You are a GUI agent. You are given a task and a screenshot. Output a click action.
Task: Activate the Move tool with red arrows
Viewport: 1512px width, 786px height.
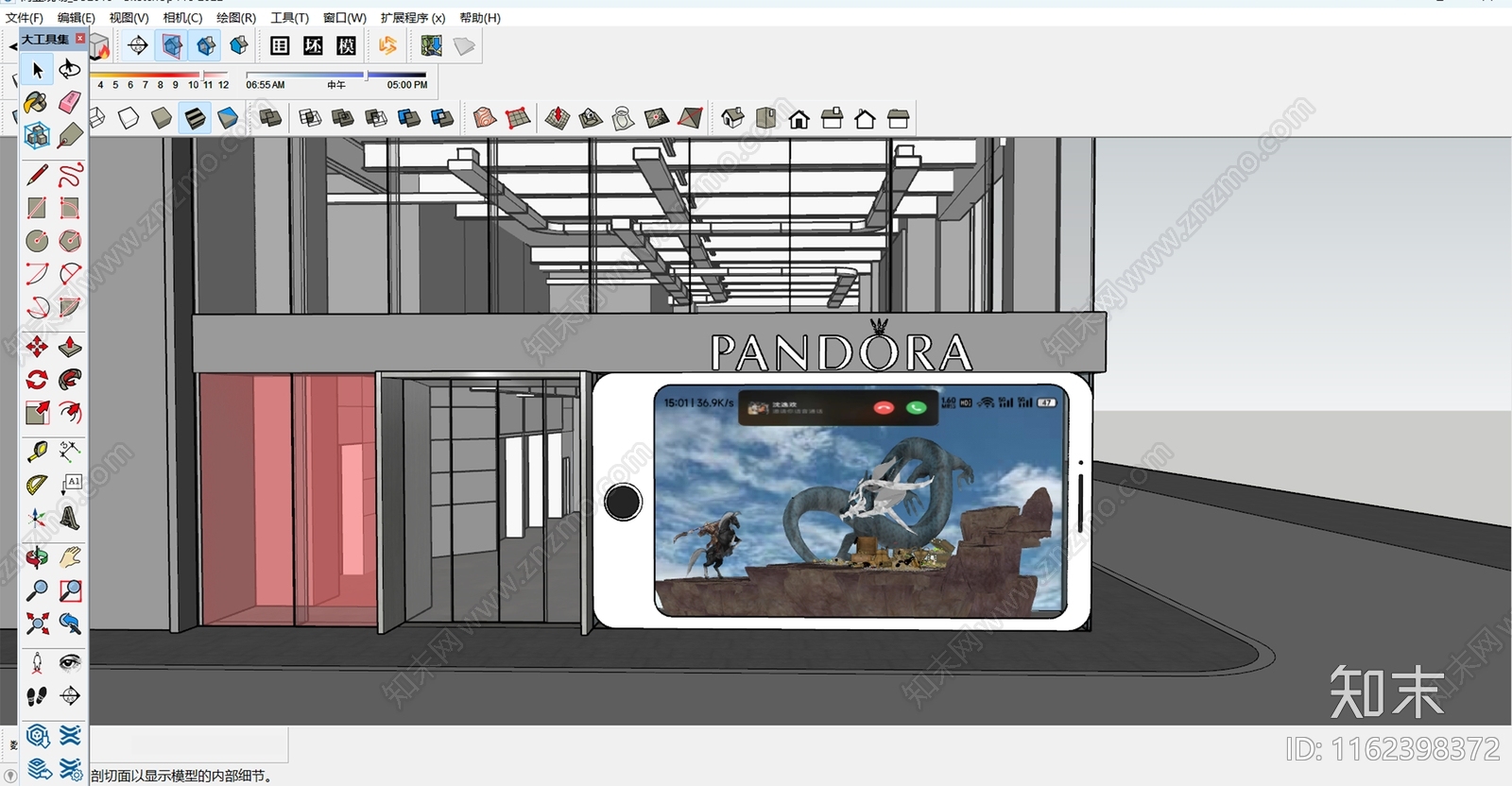click(x=37, y=347)
